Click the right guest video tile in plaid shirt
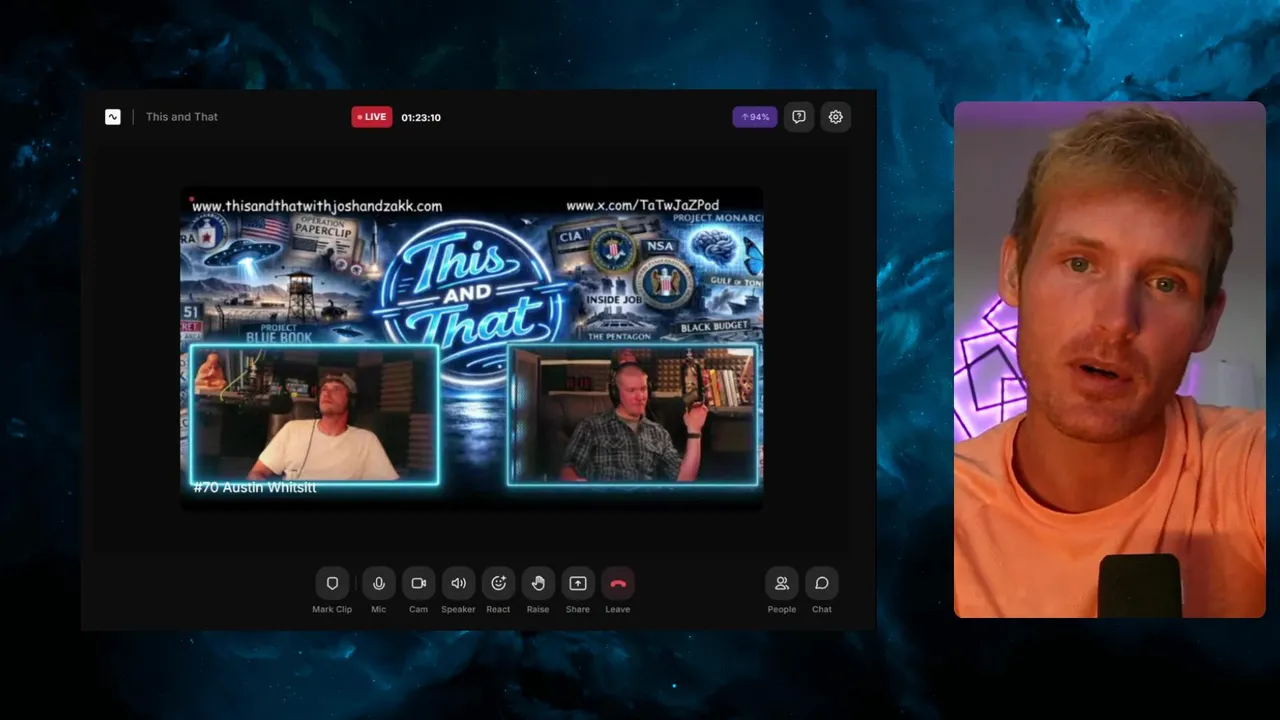Screen dimensions: 1280x720 tap(632, 415)
